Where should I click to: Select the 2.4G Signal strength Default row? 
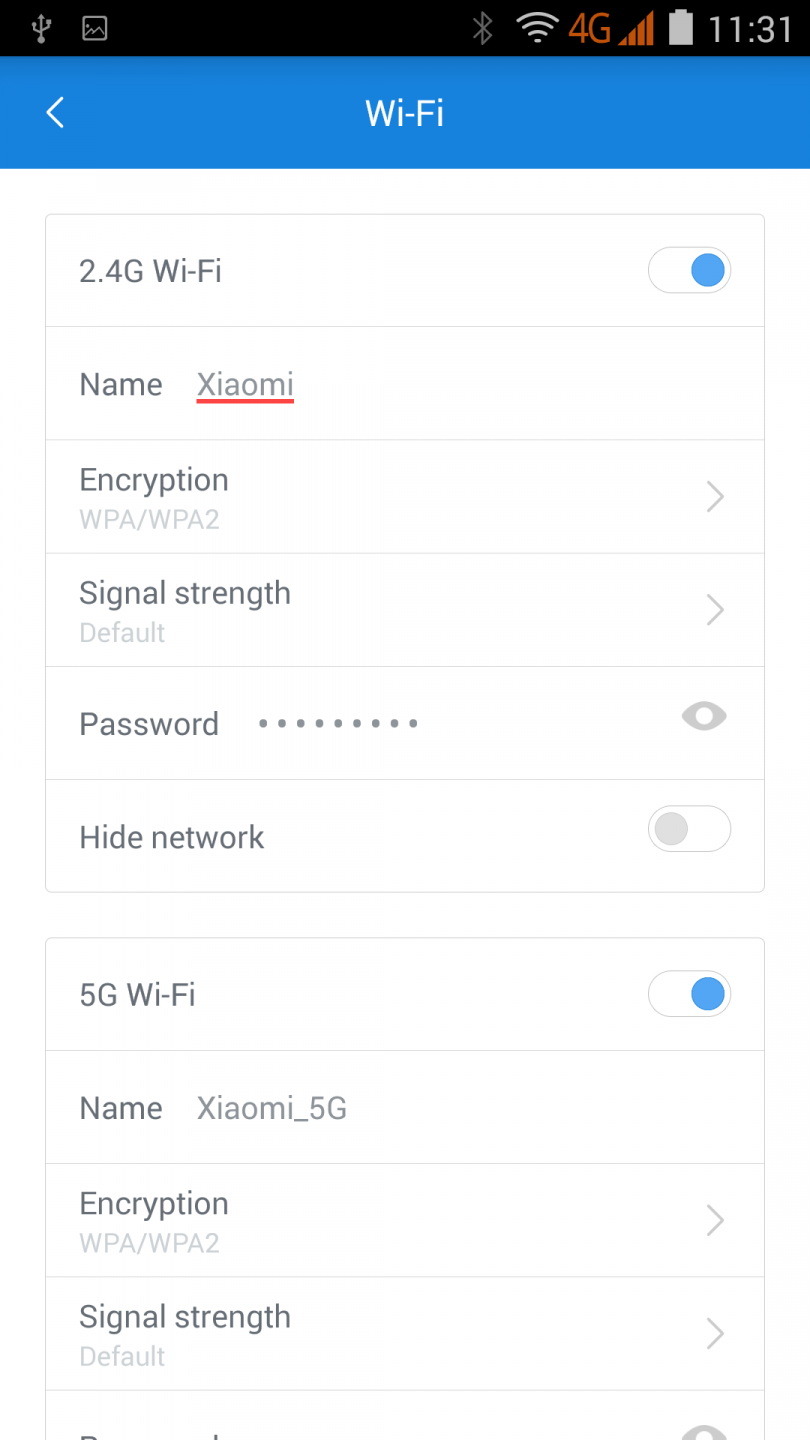click(x=380, y=610)
